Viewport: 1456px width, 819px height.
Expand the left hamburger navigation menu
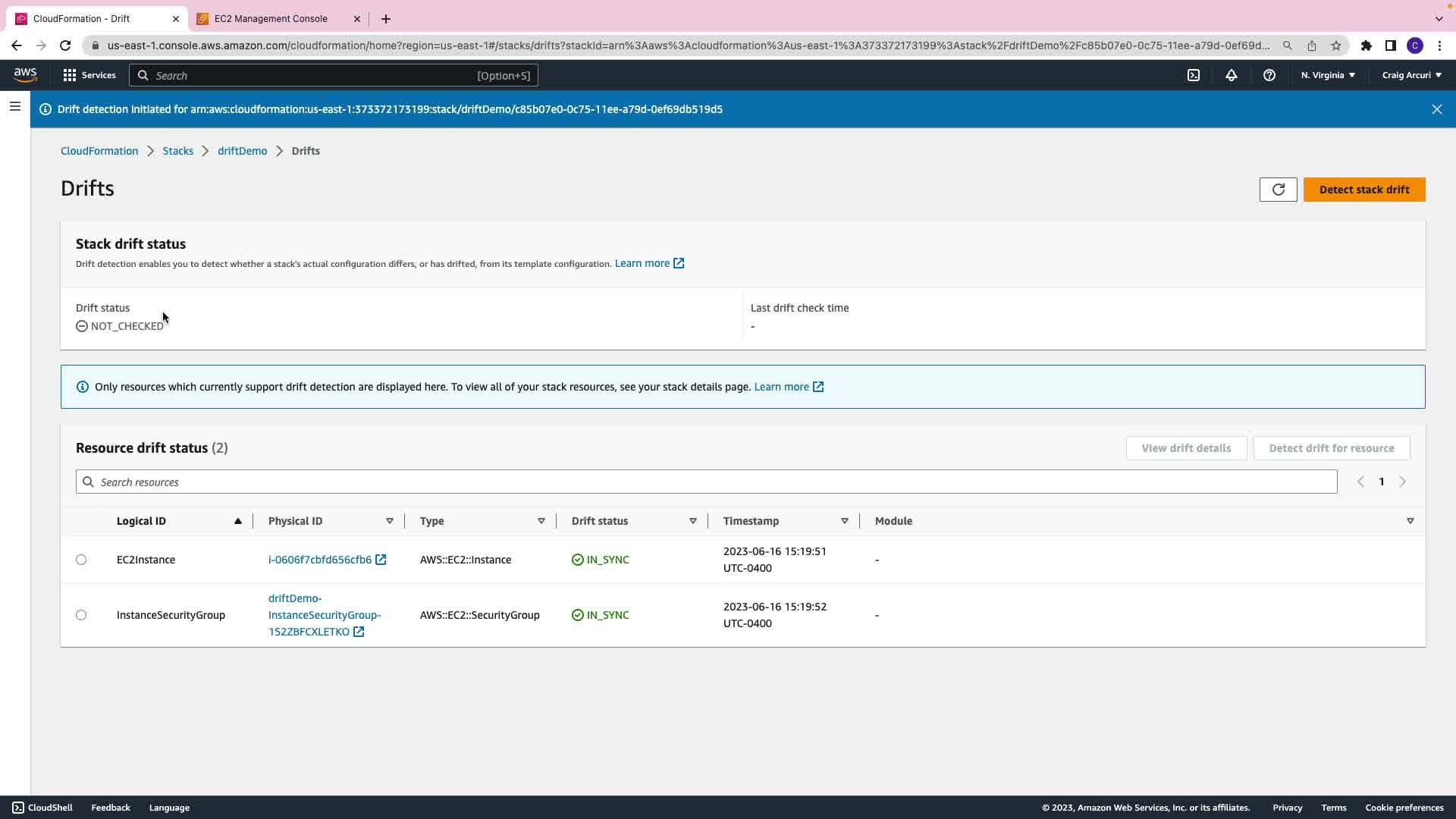pyautogui.click(x=14, y=107)
